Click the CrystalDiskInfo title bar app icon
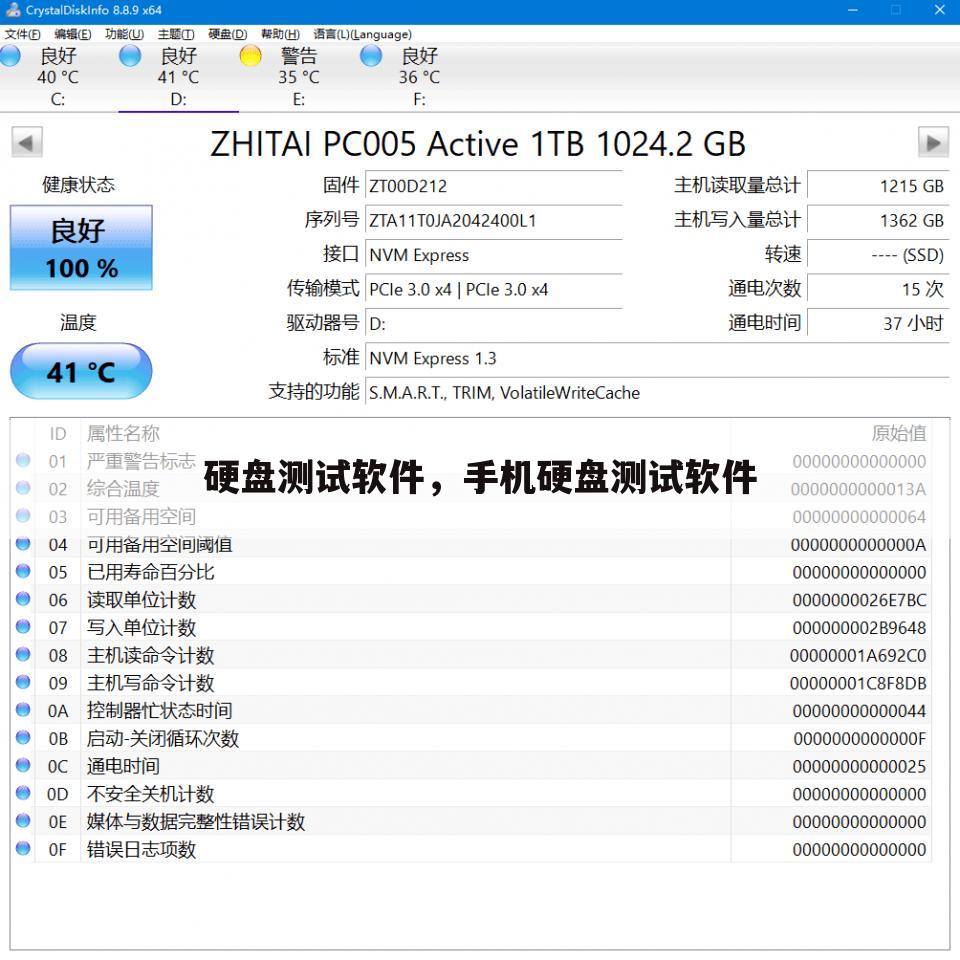Screen dimensions: 960x960 [x=12, y=10]
